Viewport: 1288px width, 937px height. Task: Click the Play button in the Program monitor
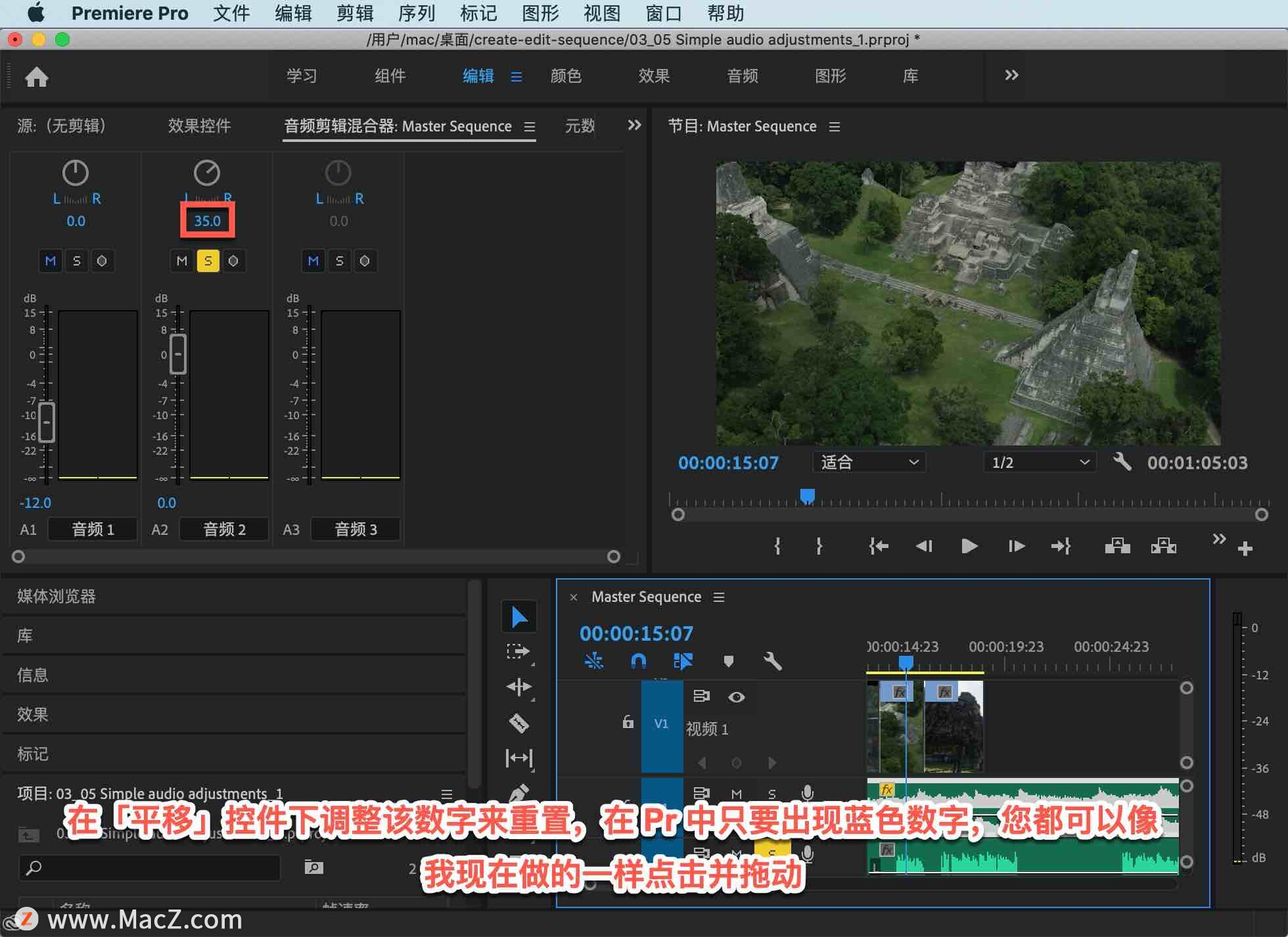click(x=968, y=546)
